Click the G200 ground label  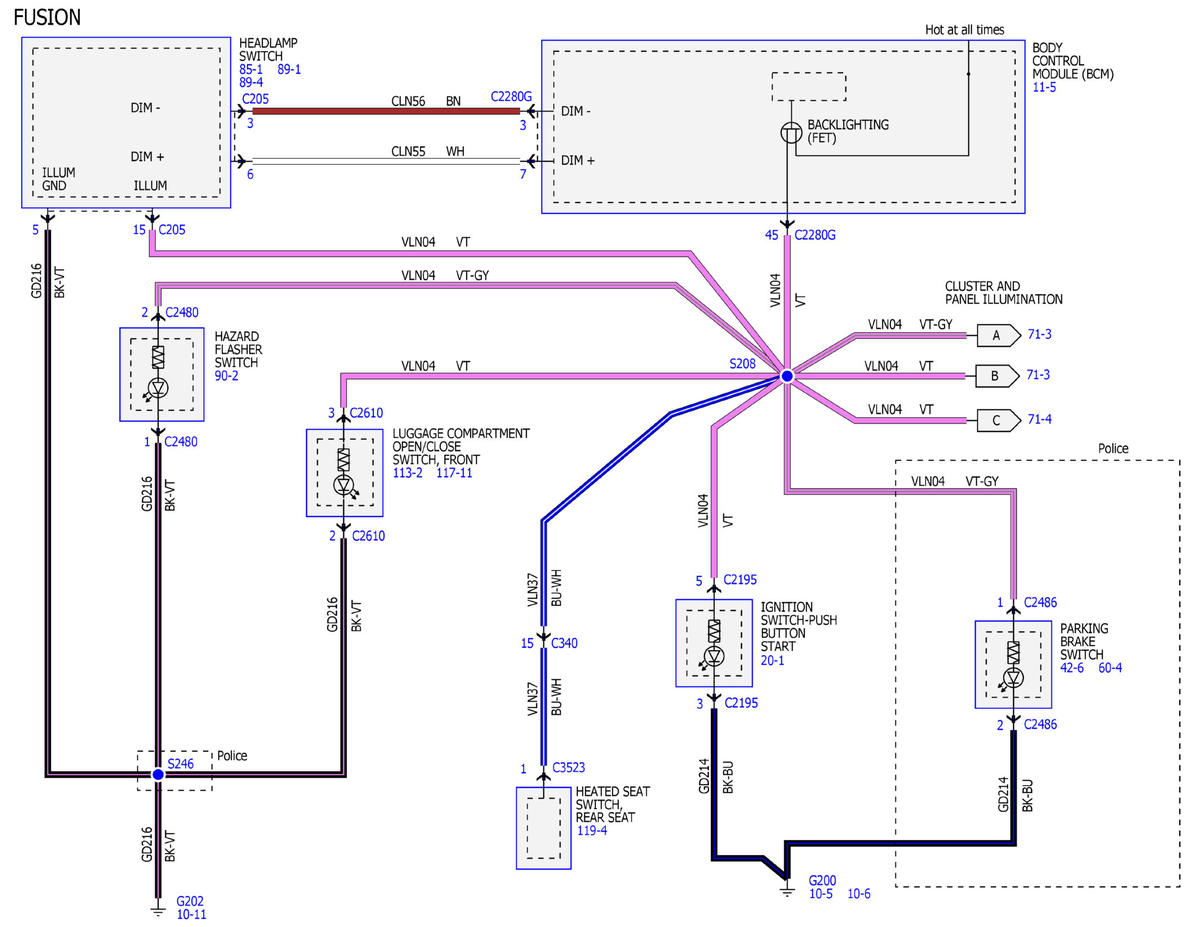823,879
